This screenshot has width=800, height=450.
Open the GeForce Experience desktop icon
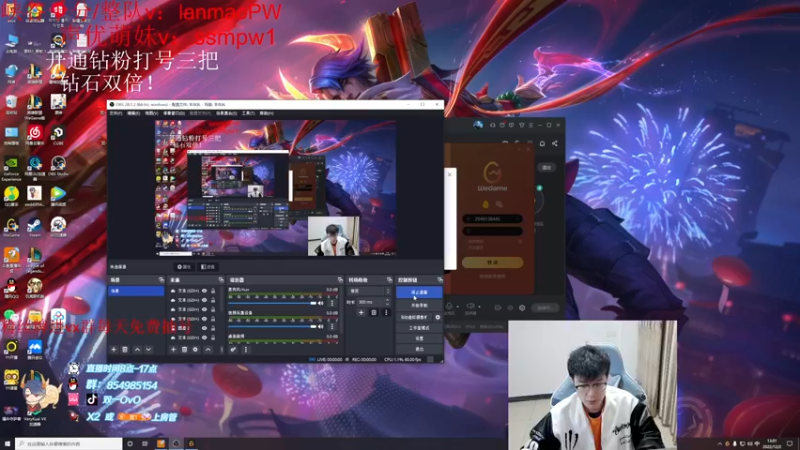pyautogui.click(x=11, y=169)
